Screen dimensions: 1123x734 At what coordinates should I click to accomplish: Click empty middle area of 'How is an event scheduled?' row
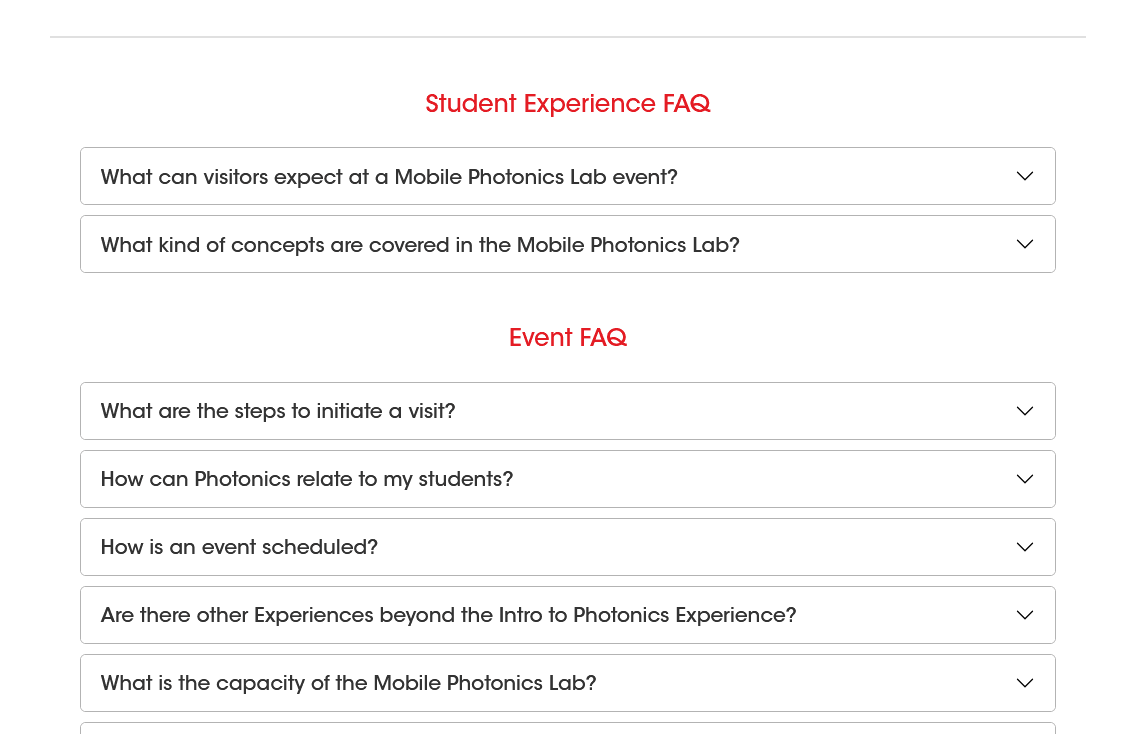click(x=695, y=547)
